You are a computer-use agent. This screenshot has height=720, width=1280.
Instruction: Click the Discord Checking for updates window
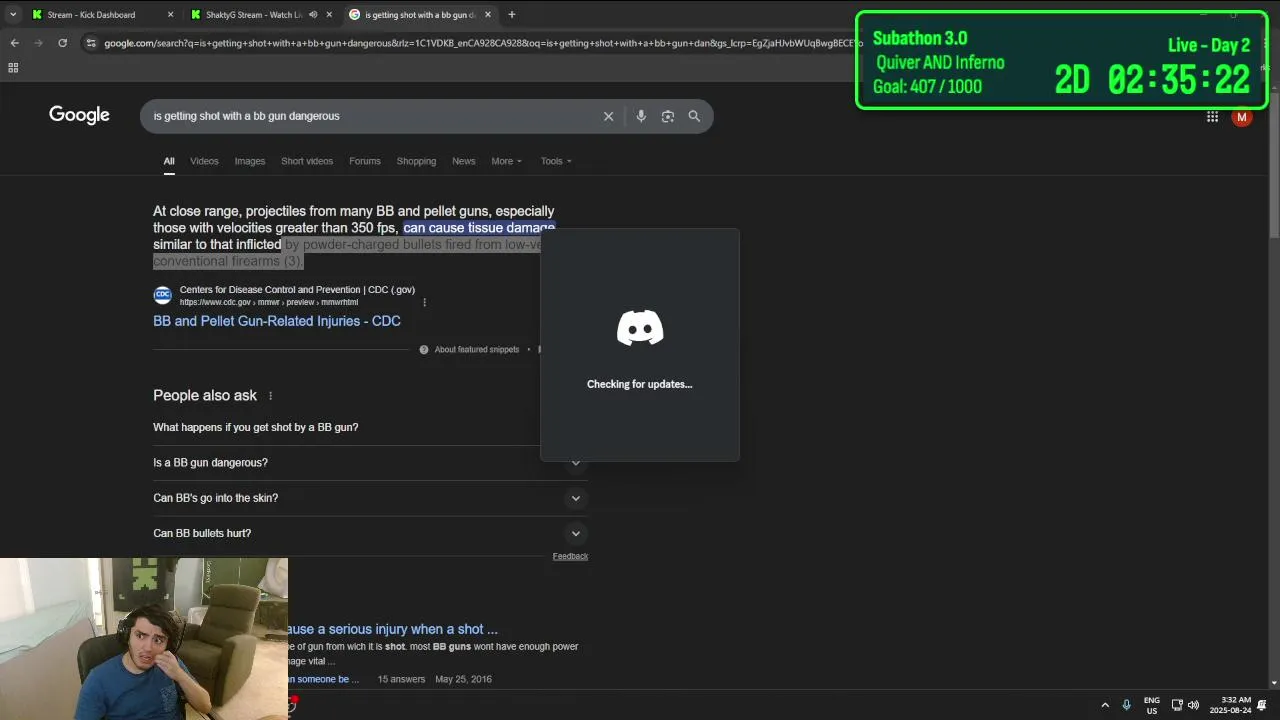tap(640, 345)
